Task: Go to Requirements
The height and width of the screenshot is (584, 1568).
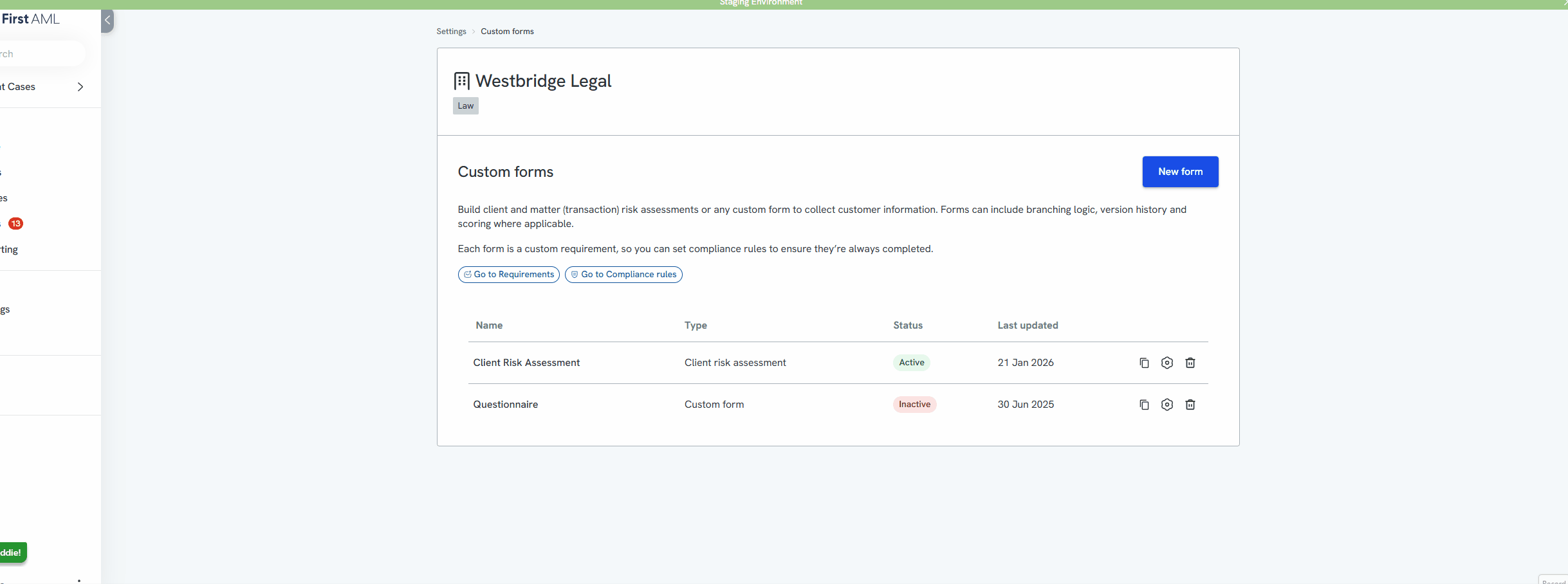Action: pos(509,275)
